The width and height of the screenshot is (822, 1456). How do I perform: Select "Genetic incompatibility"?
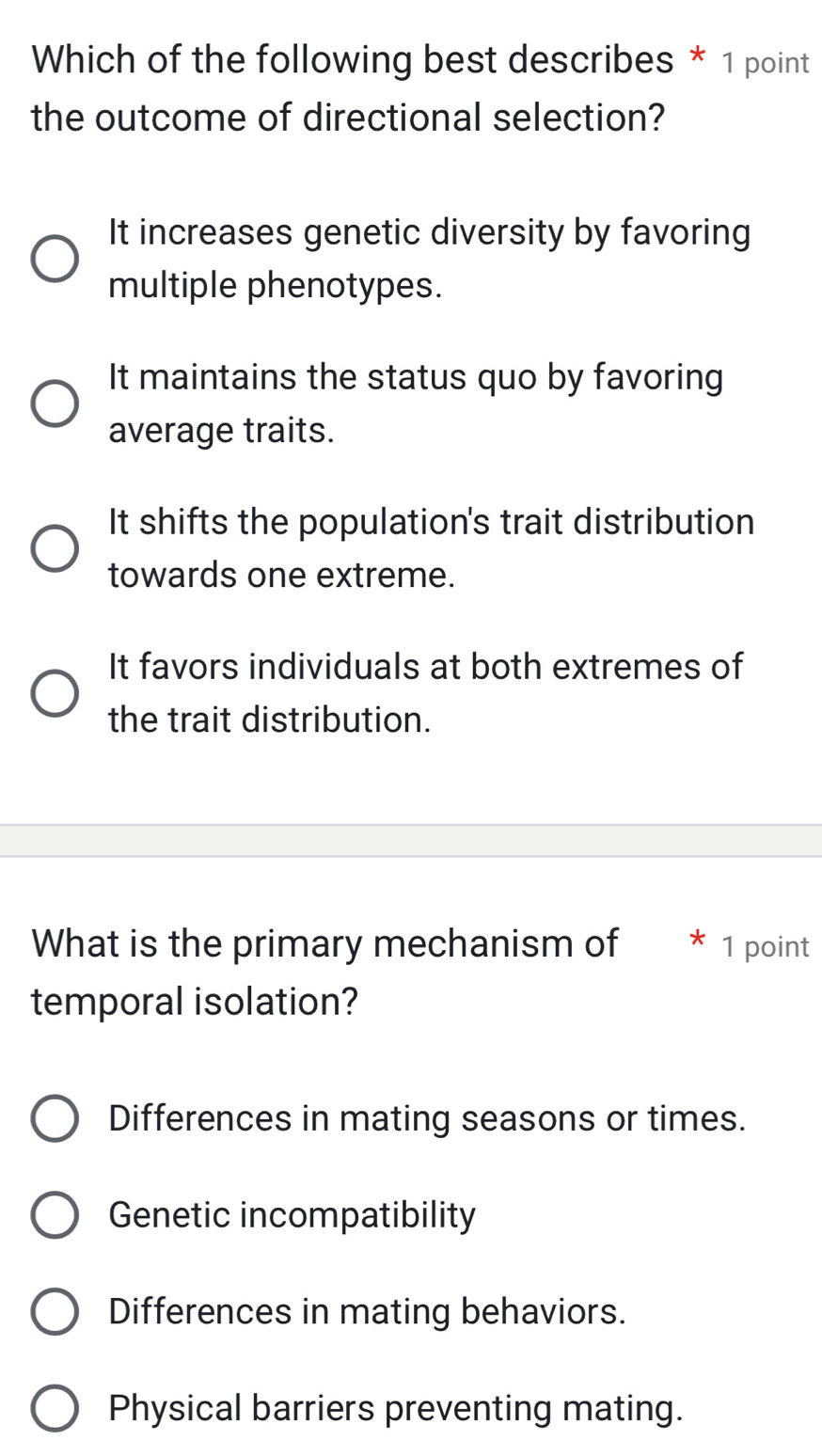click(54, 1215)
